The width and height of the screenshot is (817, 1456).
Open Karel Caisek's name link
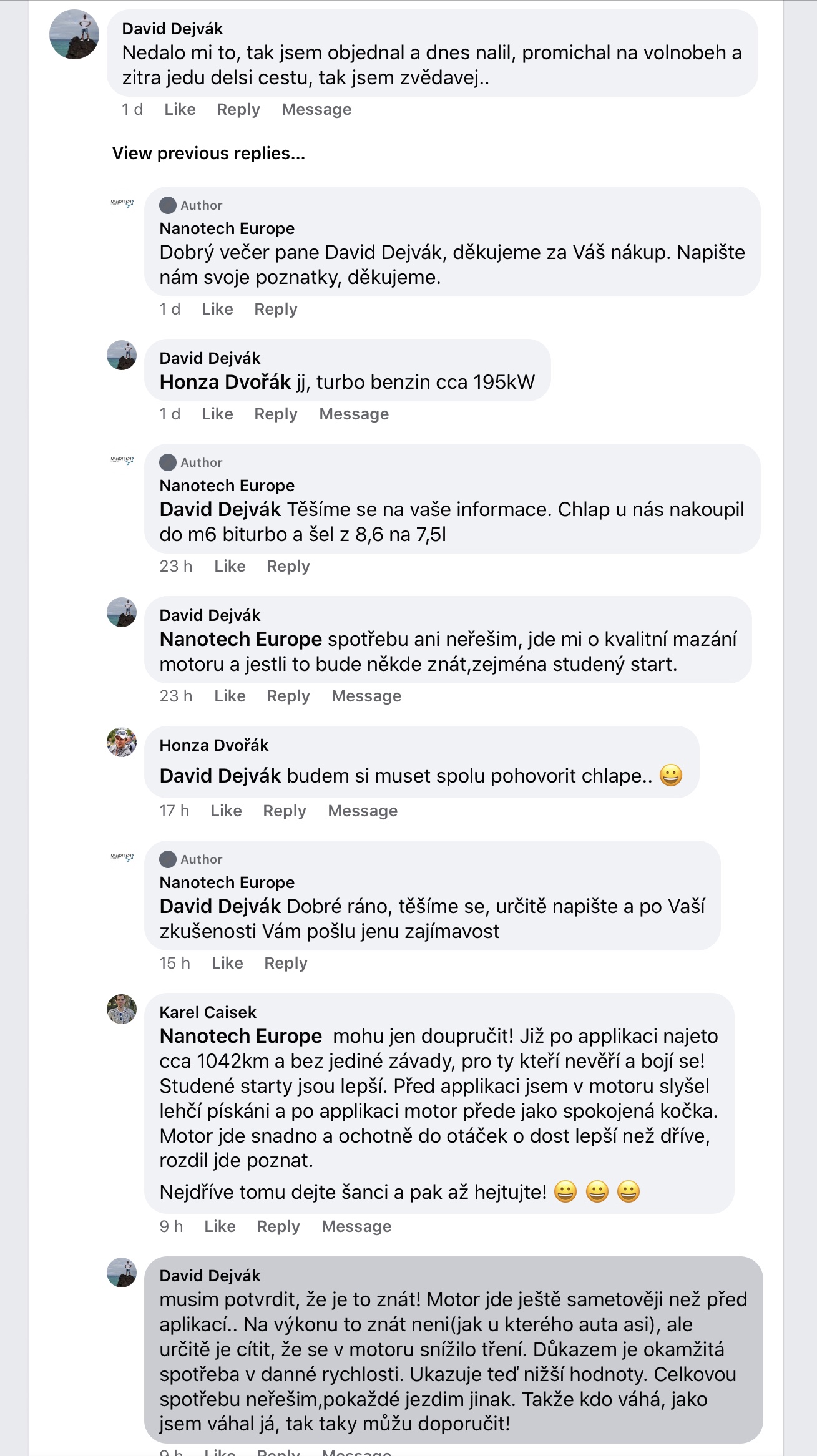[x=208, y=1012]
